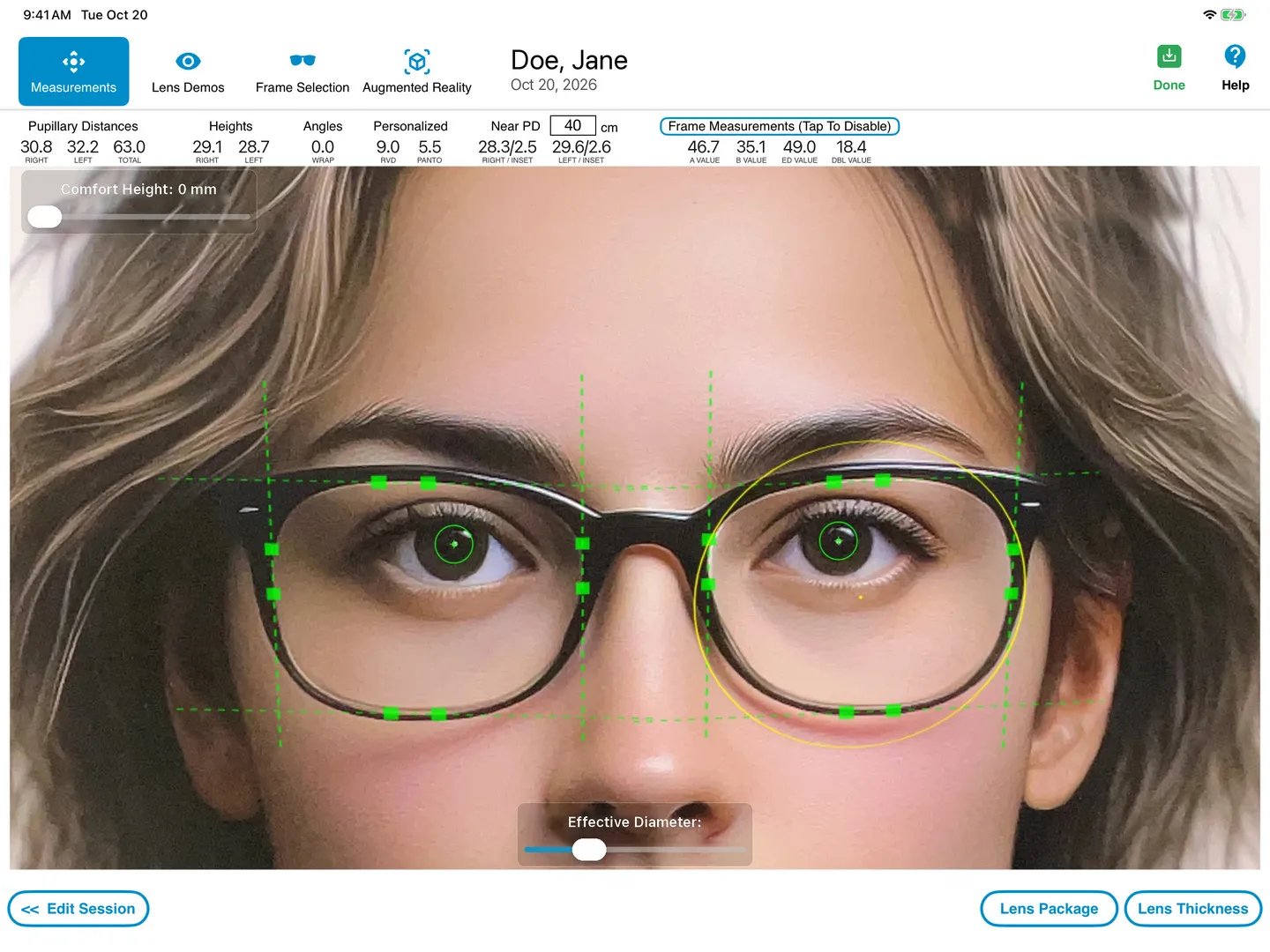Disable Frame Measurements toggle button

click(x=780, y=126)
